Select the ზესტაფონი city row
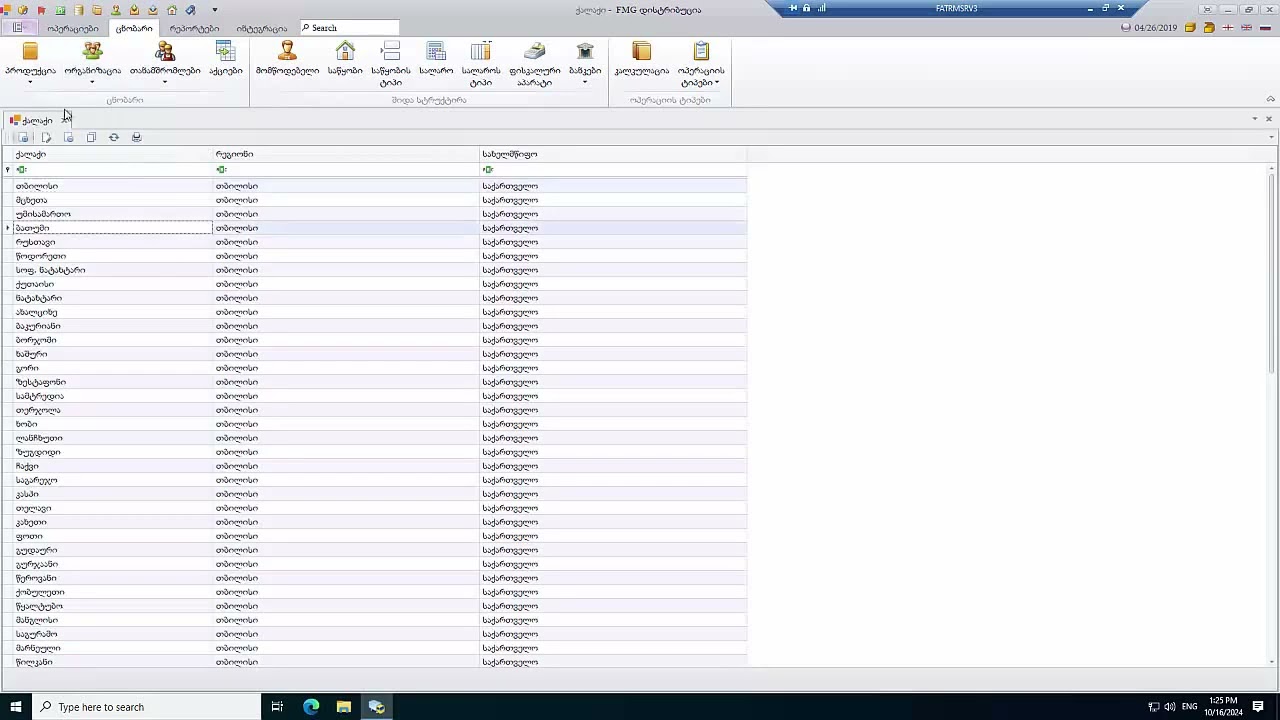1280x720 pixels. tap(379, 382)
